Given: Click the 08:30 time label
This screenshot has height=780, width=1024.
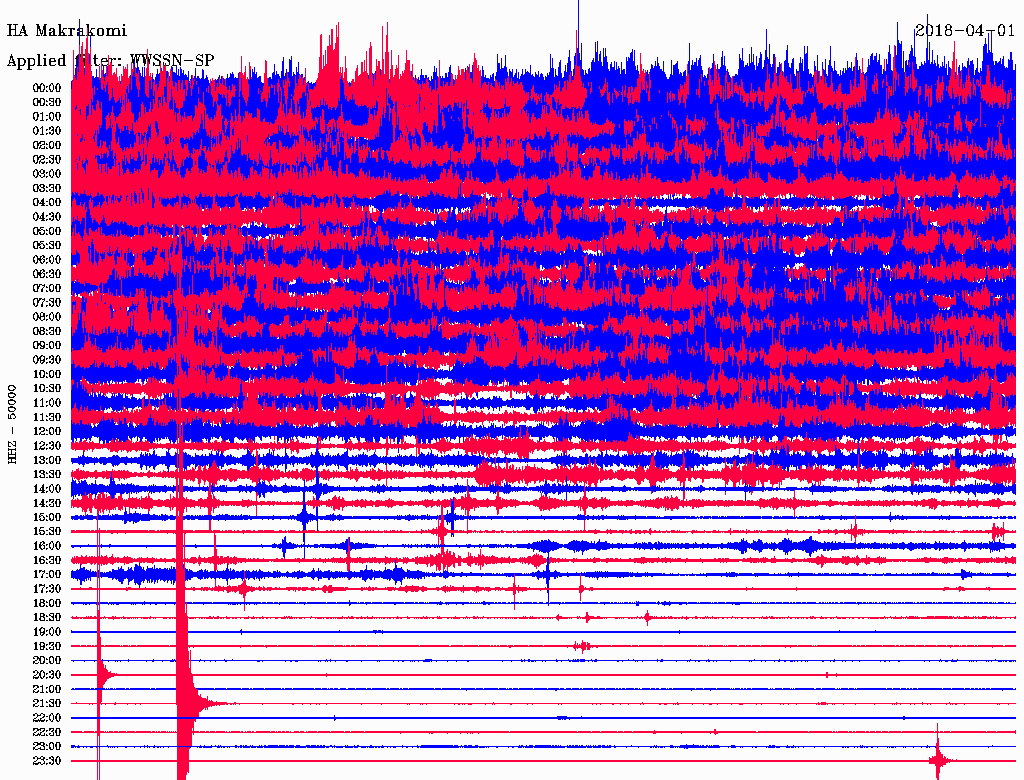Looking at the screenshot, I should 47,331.
